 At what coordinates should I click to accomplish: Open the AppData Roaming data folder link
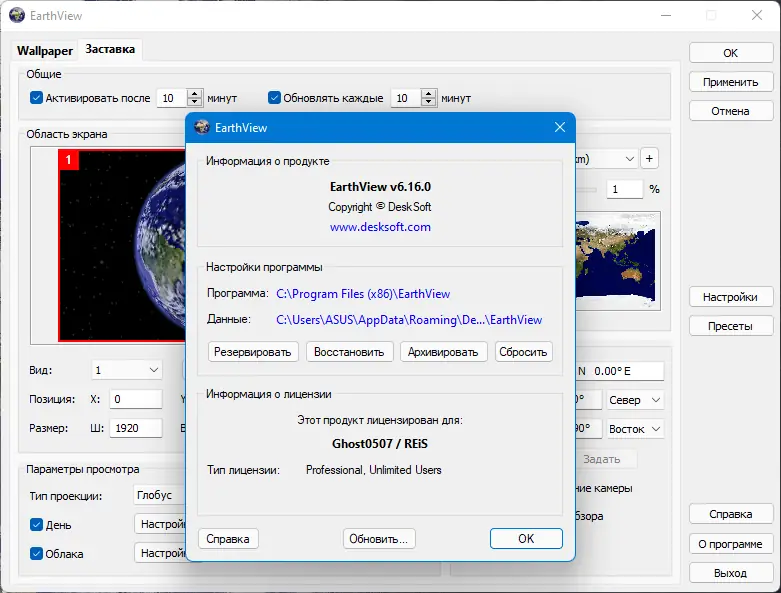(409, 320)
